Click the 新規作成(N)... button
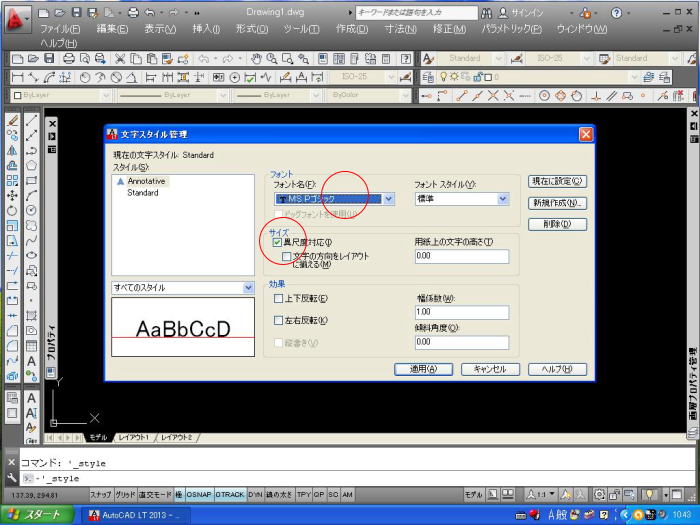 [557, 203]
